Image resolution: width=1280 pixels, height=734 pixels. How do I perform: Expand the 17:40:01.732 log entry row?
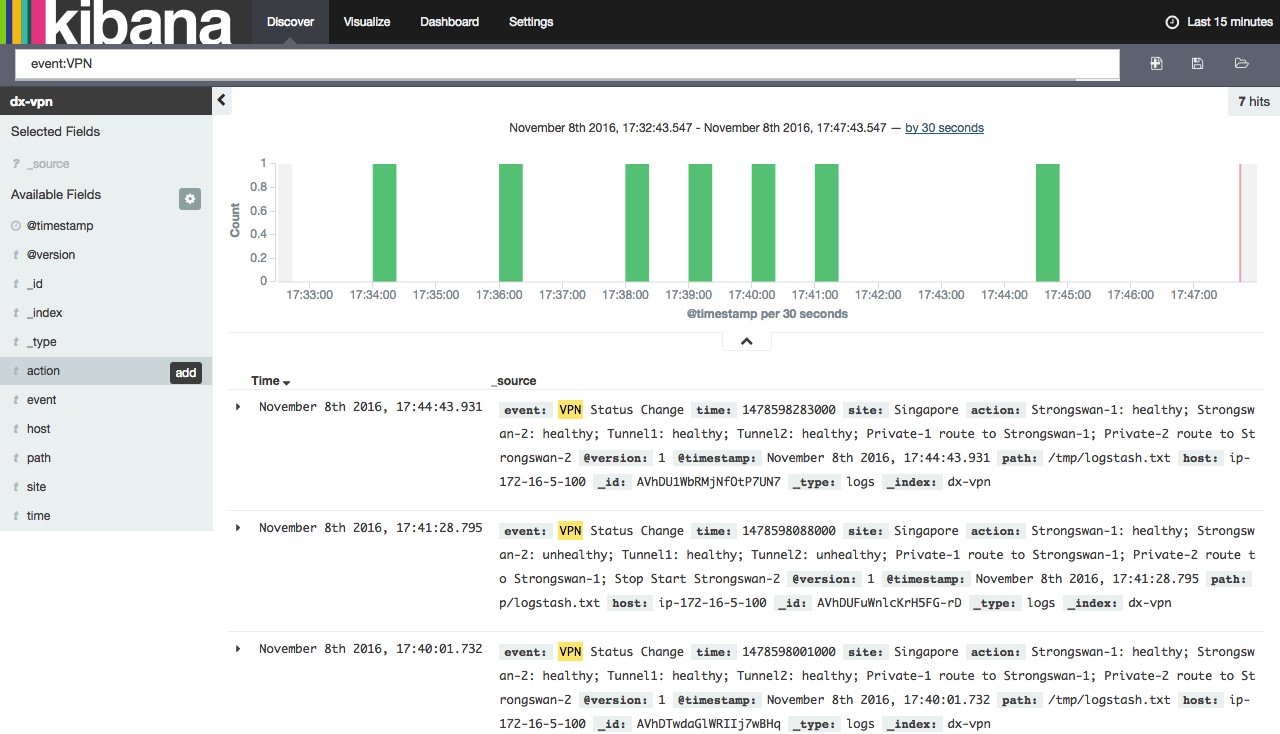pyautogui.click(x=238, y=649)
